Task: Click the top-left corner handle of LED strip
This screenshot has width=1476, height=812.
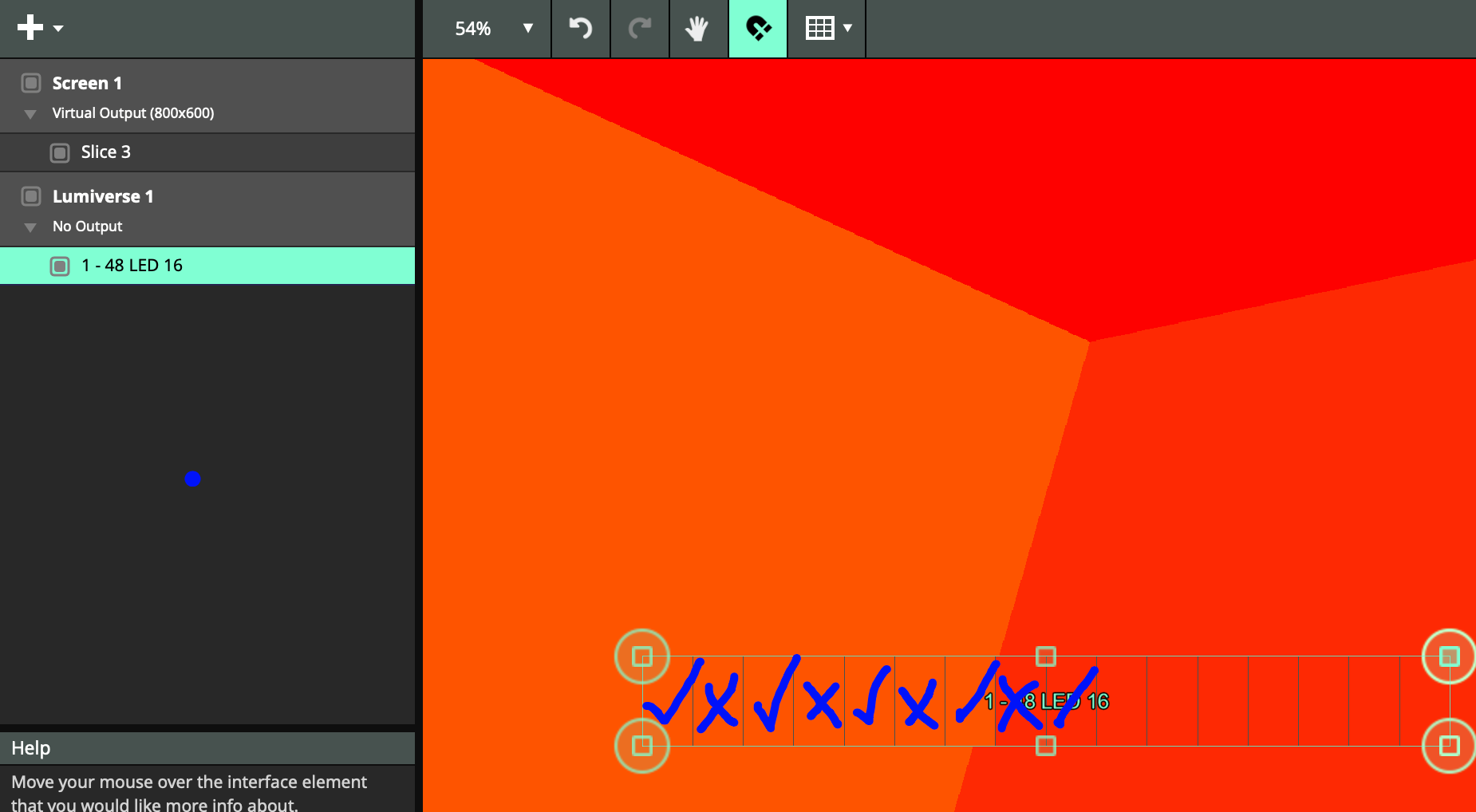Action: coord(642,656)
